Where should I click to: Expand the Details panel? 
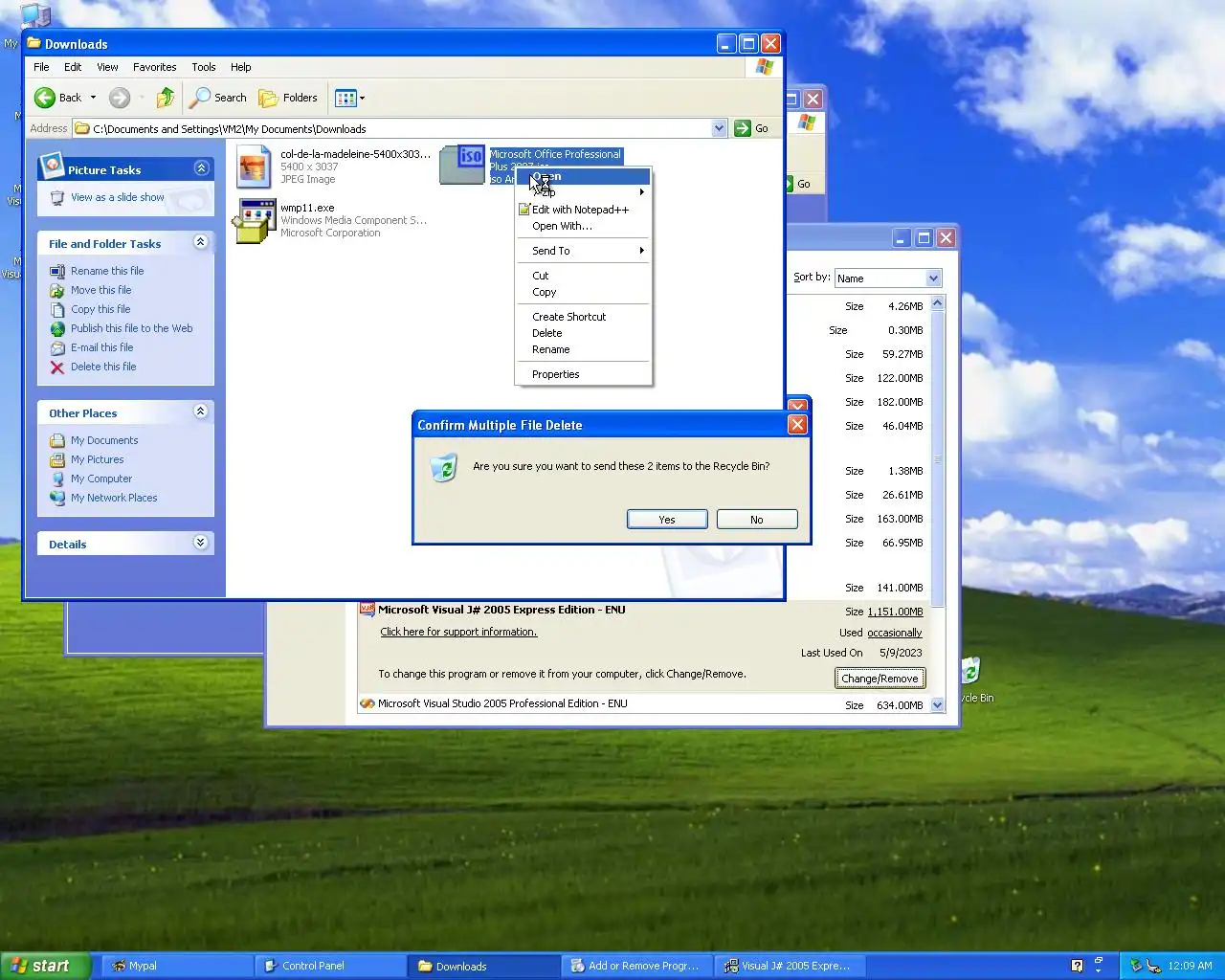pyautogui.click(x=201, y=543)
